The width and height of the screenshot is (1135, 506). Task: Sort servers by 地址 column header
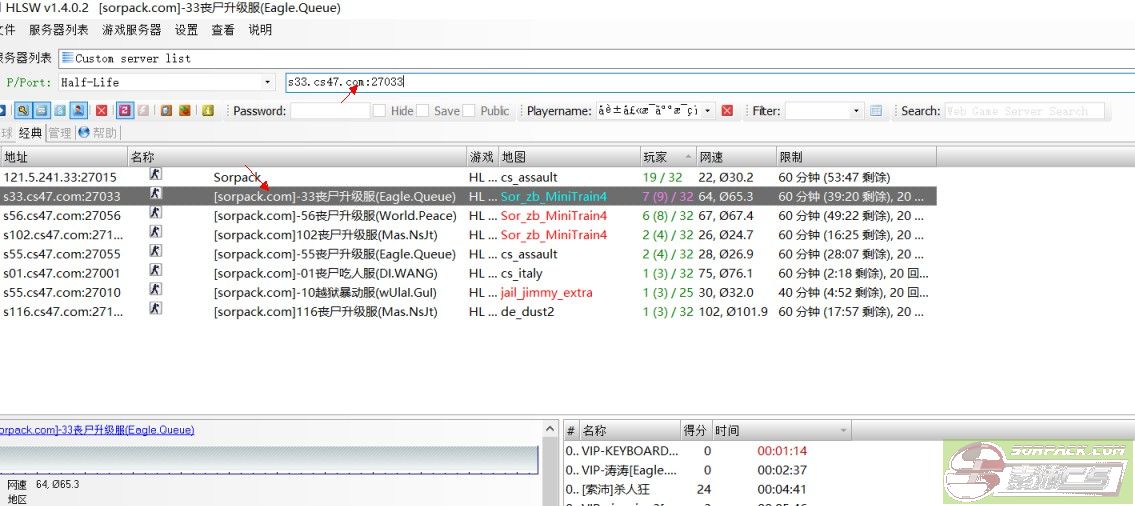(64, 156)
